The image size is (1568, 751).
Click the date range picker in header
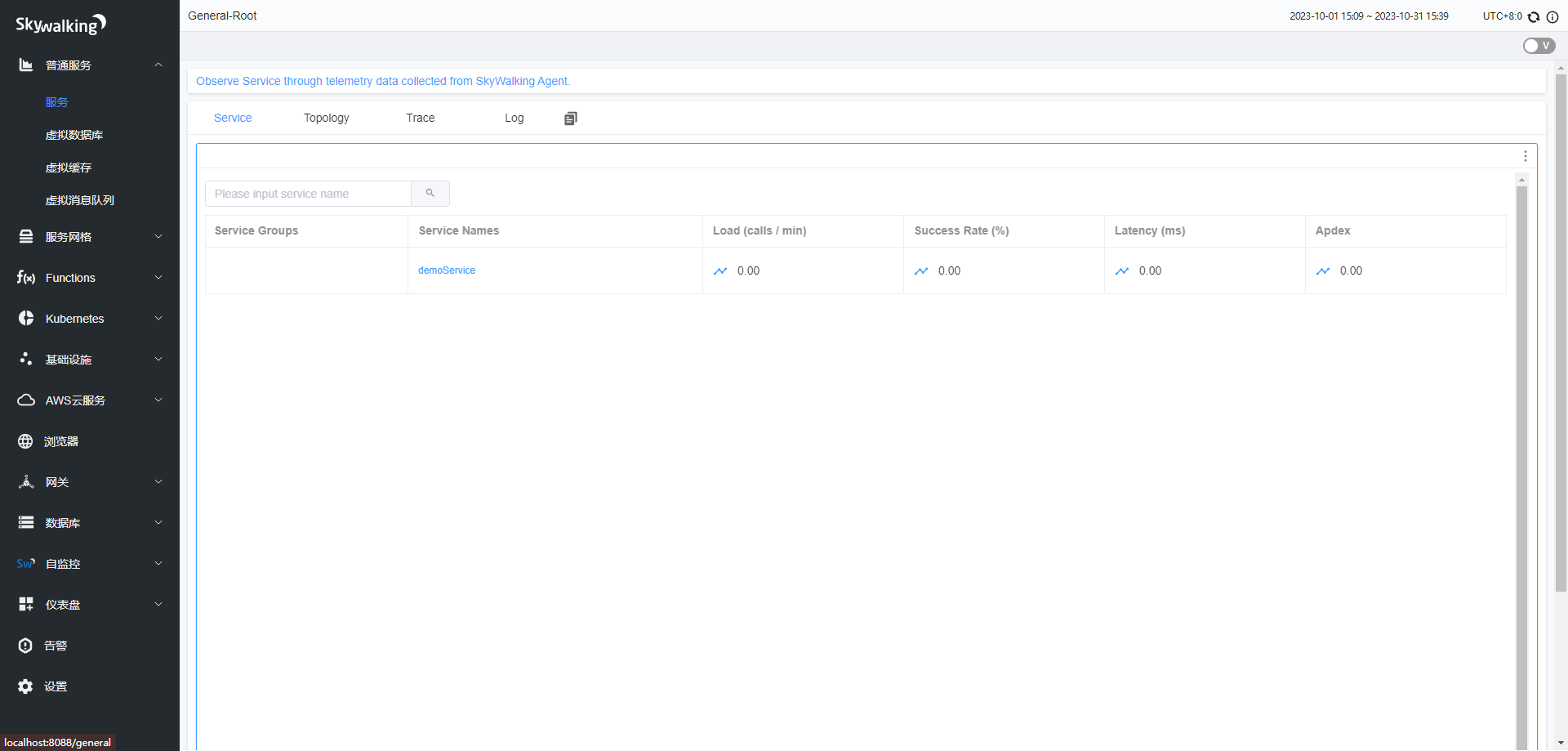pos(1369,16)
